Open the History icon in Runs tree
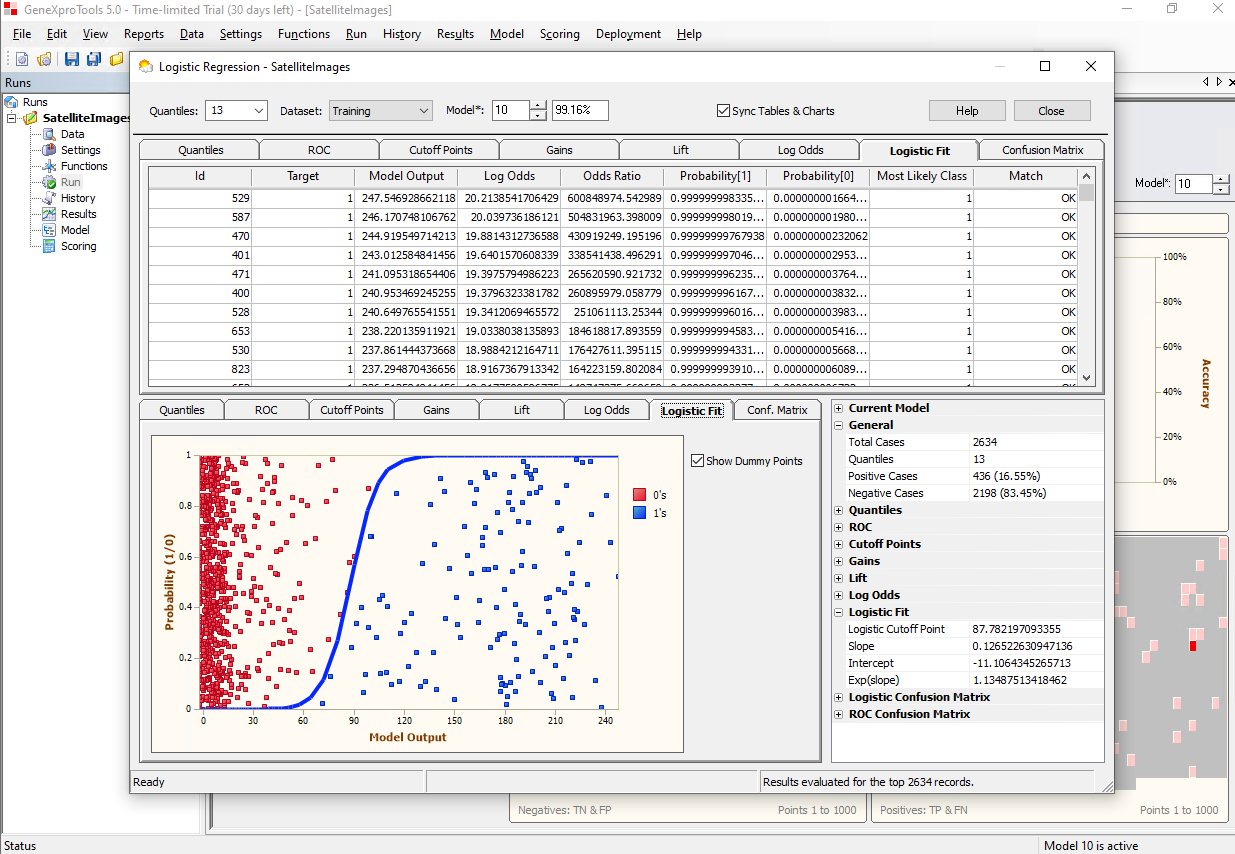The width and height of the screenshot is (1235, 854). [x=49, y=198]
